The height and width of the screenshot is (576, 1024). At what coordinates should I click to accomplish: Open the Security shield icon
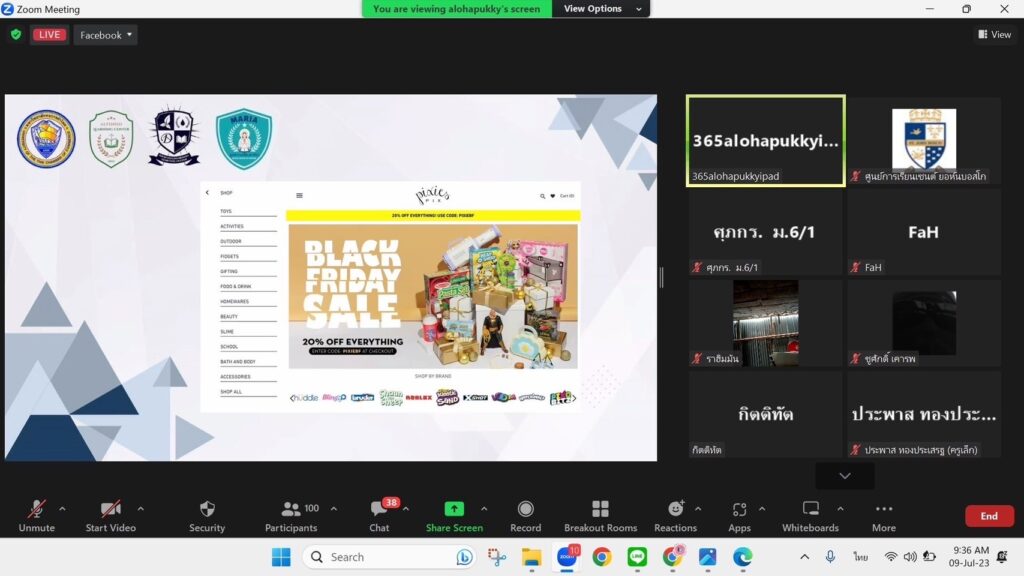pyautogui.click(x=207, y=509)
